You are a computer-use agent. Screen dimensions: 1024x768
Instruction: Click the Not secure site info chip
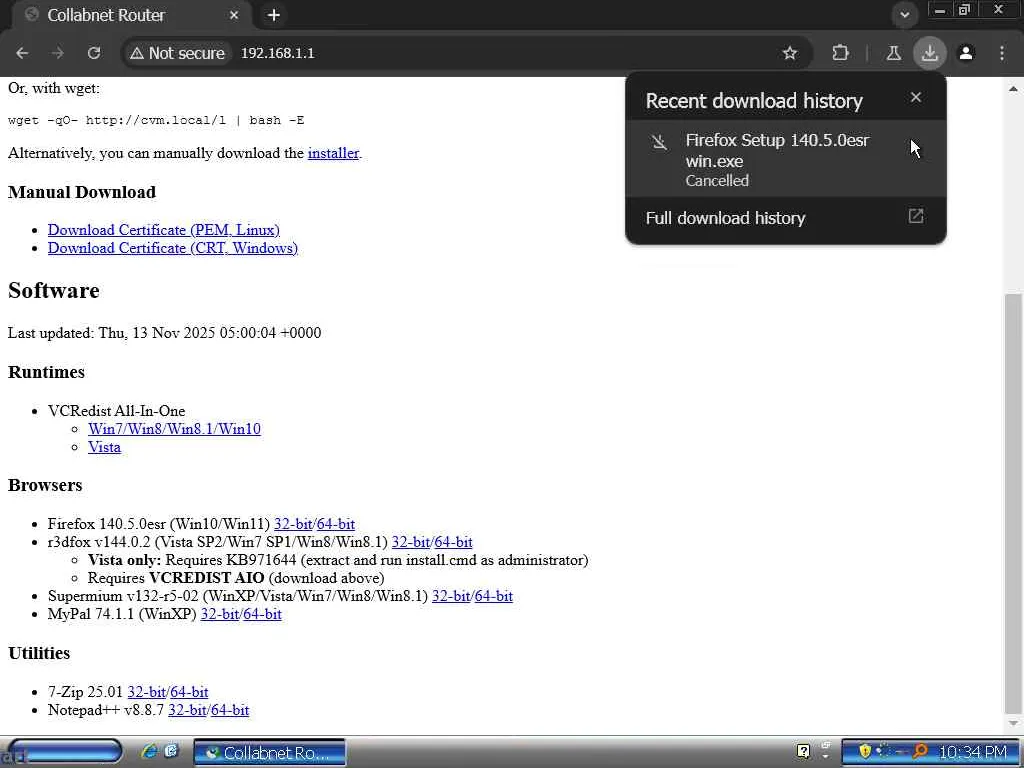click(177, 53)
